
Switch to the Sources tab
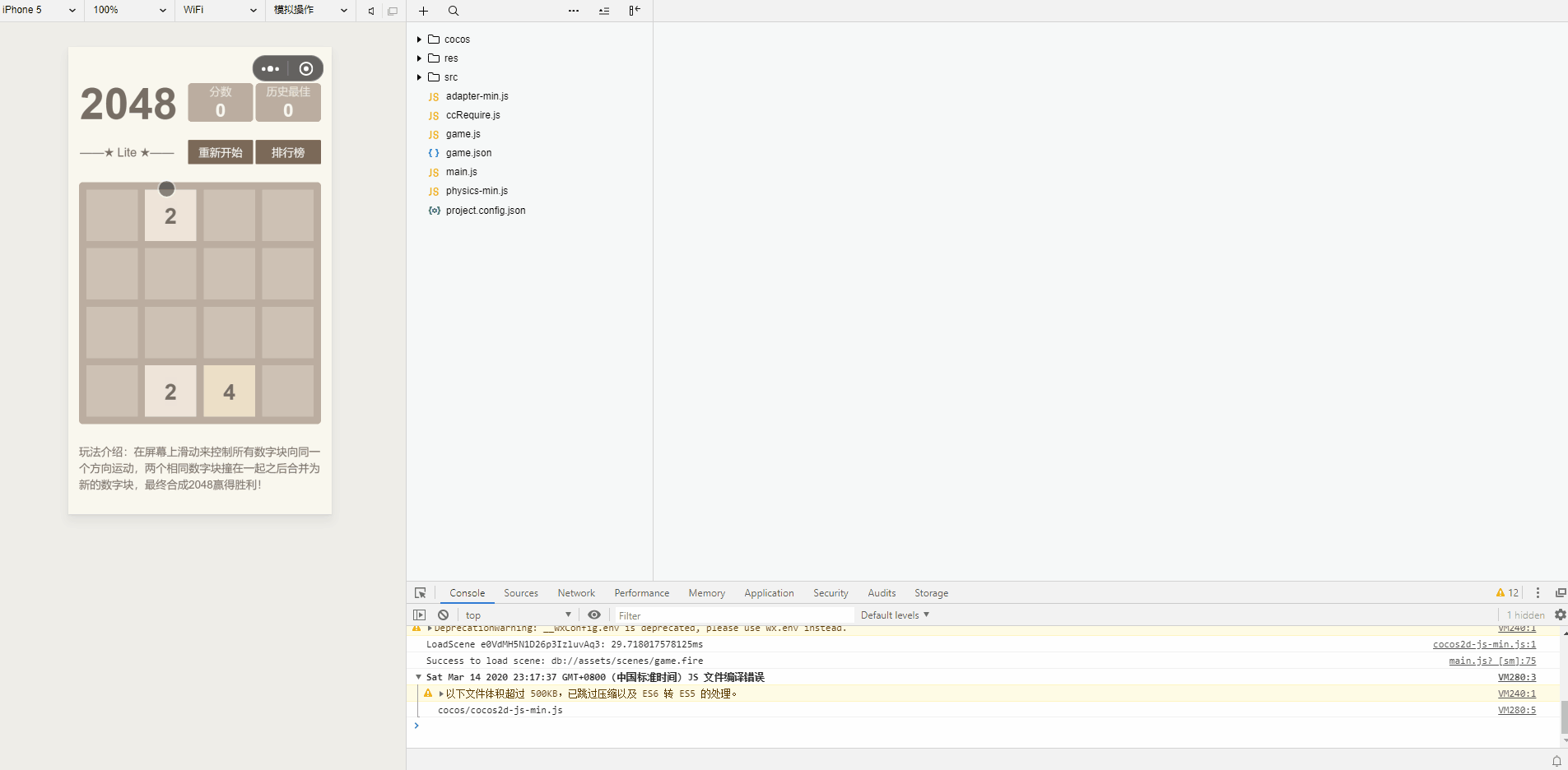pyautogui.click(x=521, y=593)
